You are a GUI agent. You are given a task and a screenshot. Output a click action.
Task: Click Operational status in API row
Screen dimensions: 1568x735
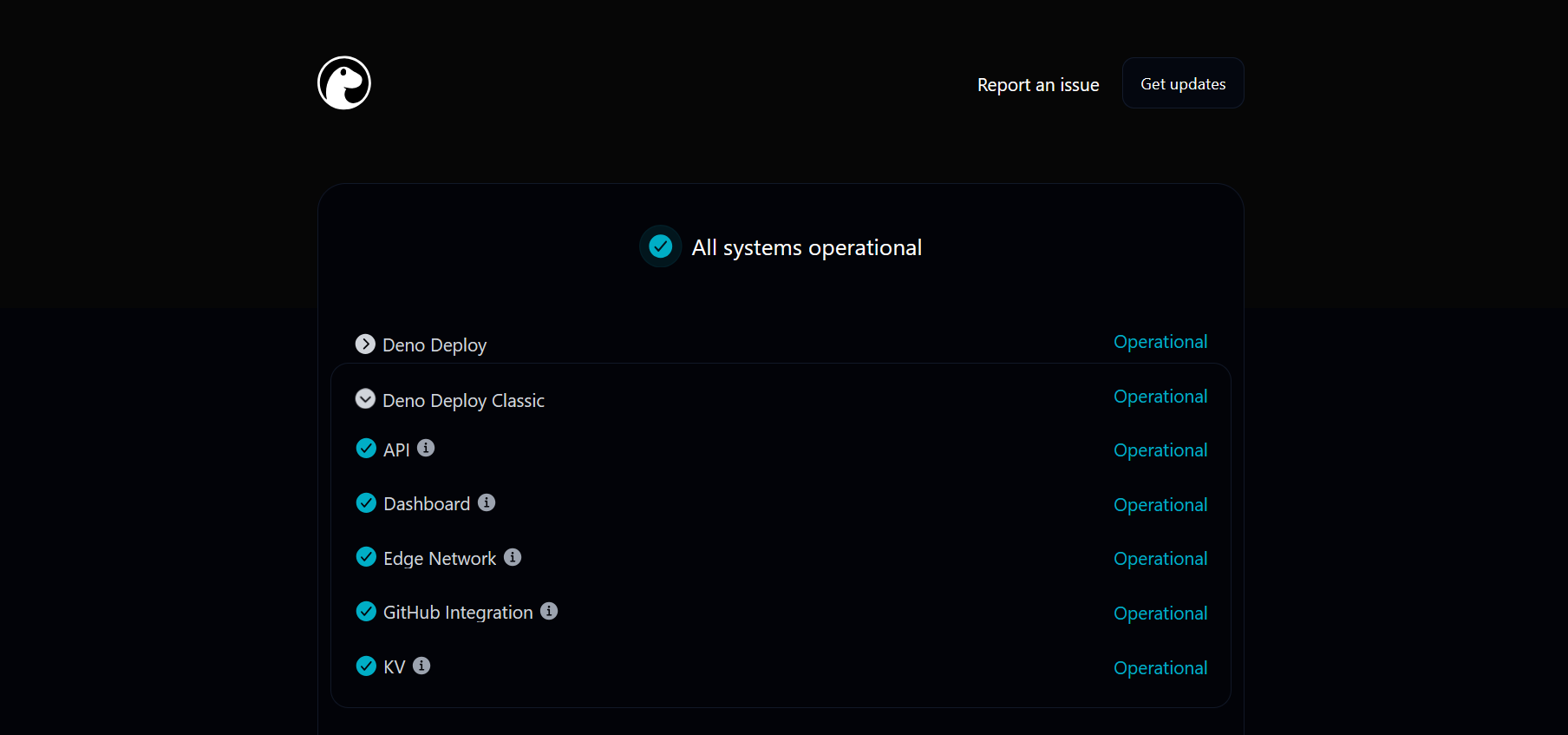(1160, 450)
